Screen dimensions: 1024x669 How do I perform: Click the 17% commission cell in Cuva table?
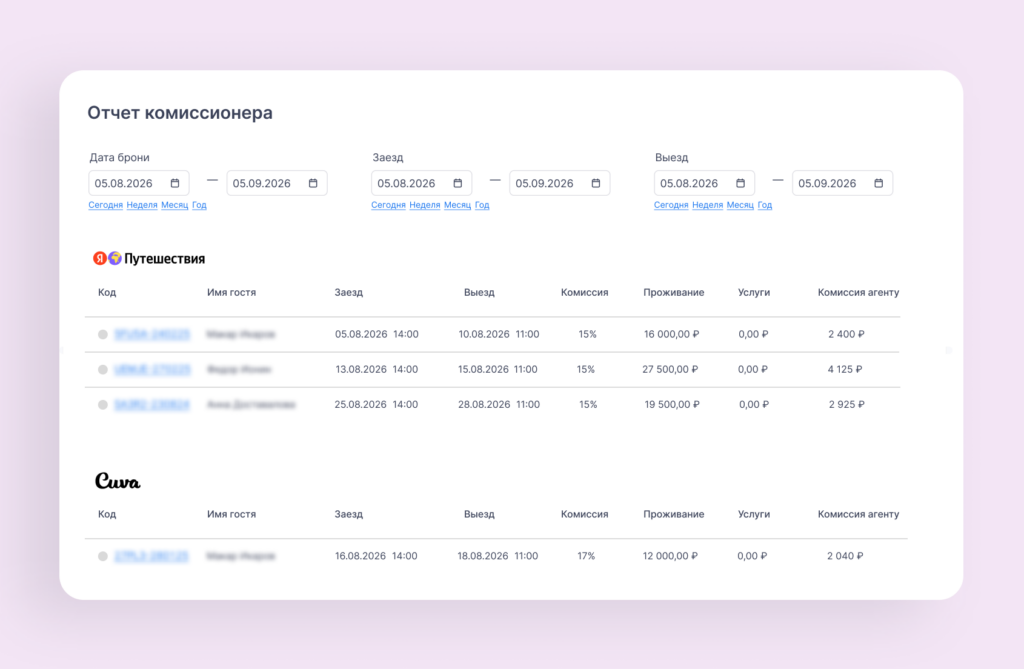tap(586, 557)
